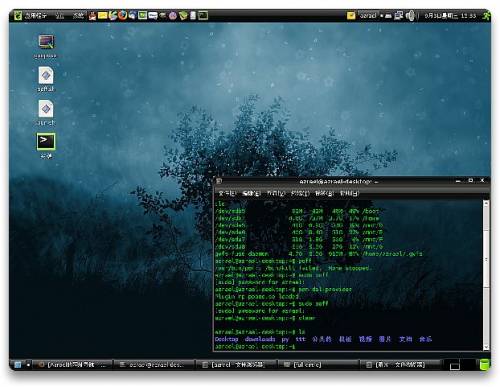Click the user name switcher in the top panel

point(368,15)
